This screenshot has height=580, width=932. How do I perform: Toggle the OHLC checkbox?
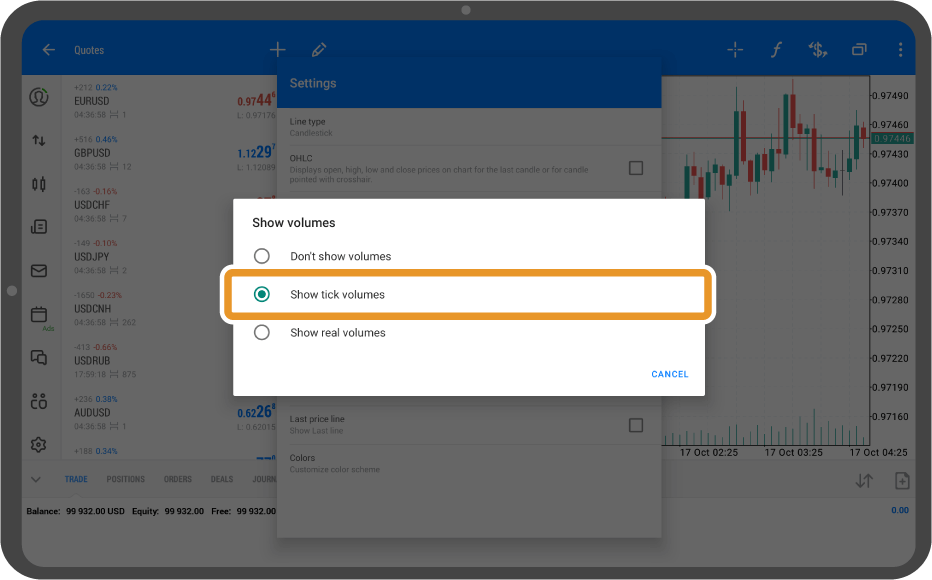tap(636, 168)
